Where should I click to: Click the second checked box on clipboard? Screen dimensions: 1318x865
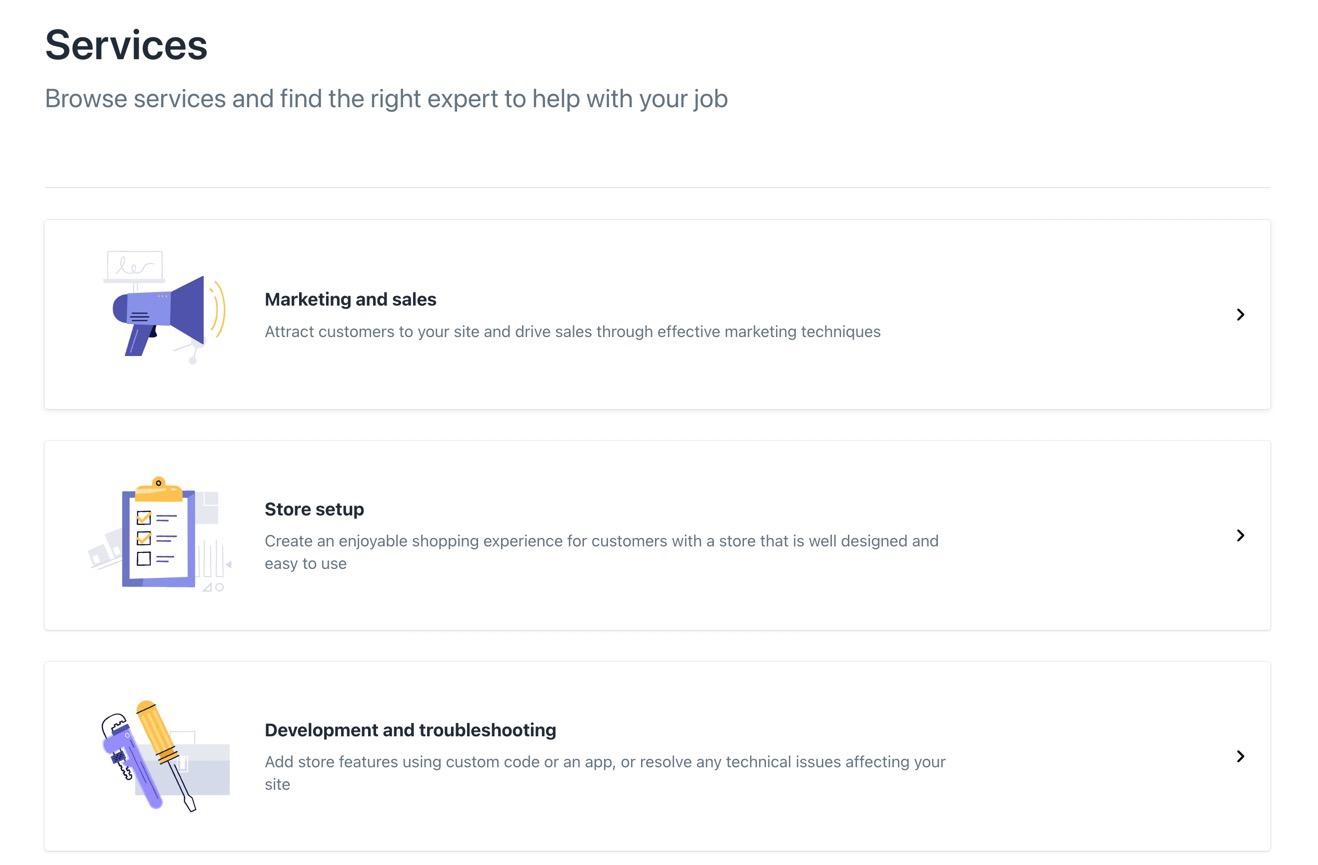tap(144, 538)
